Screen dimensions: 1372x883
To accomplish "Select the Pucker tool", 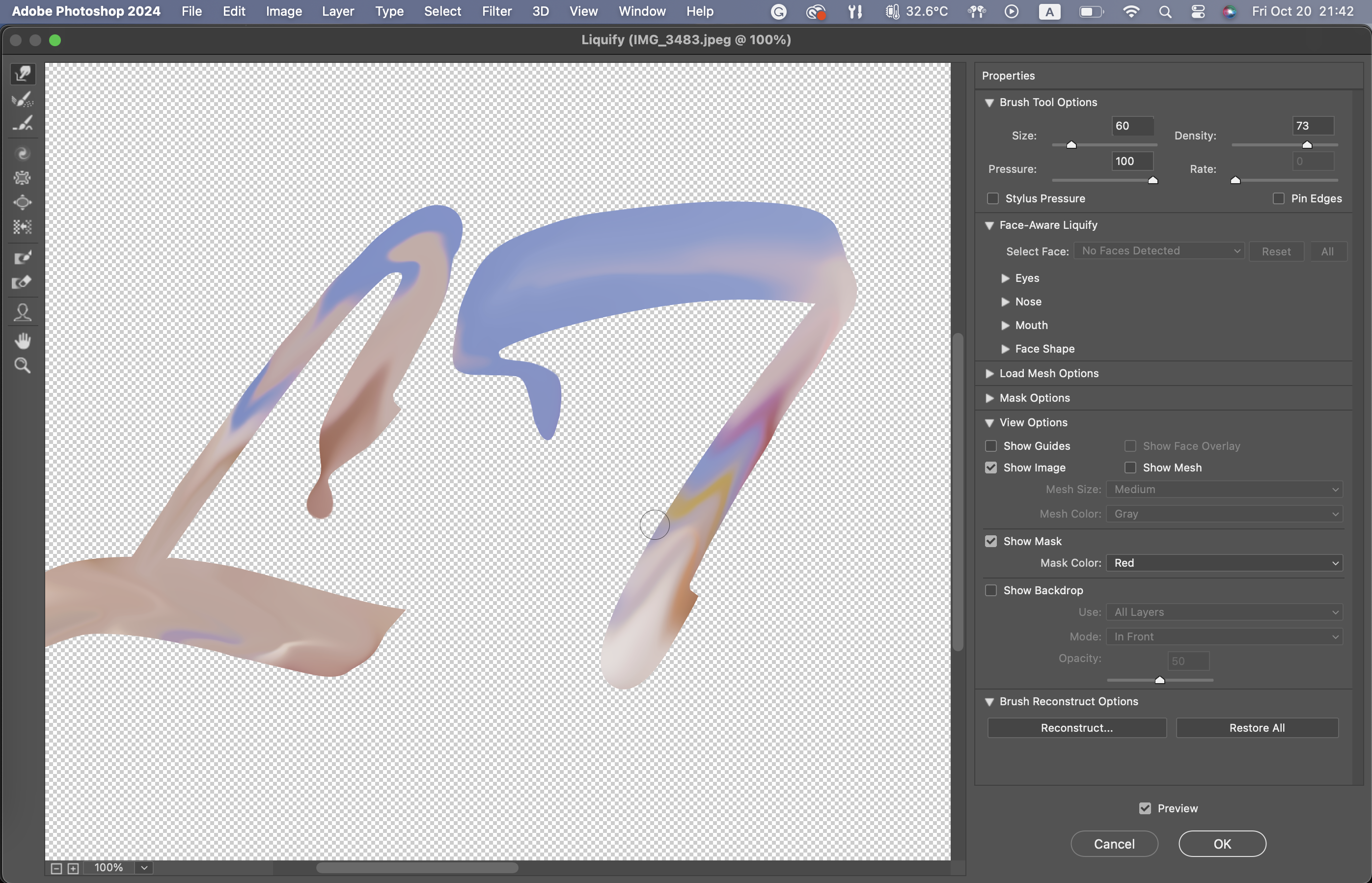I will 23,178.
